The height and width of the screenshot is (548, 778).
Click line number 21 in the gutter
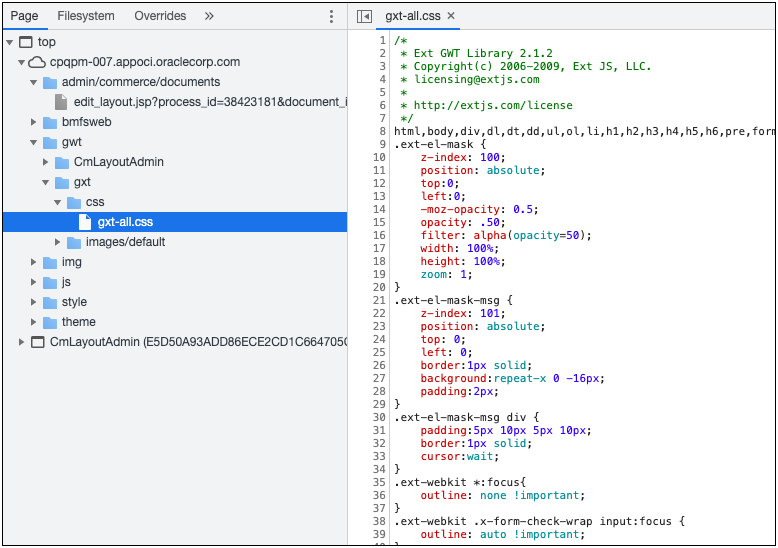tap(380, 300)
